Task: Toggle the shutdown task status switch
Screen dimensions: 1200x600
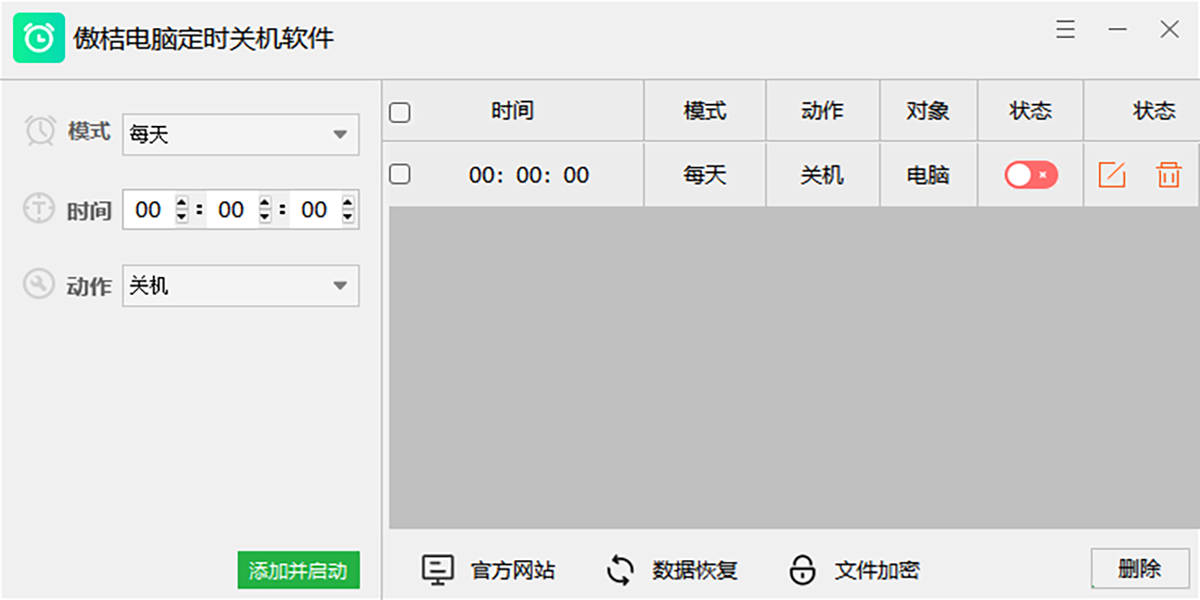Action: (1030, 174)
